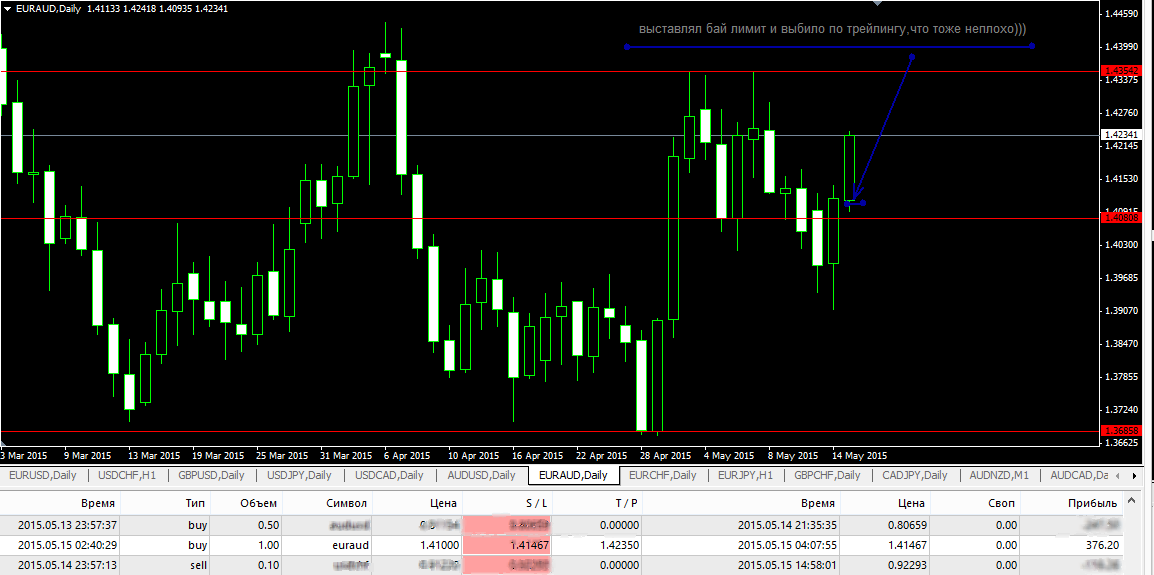This screenshot has width=1154, height=575.
Task: Click the sell type cell
Action: click(165, 565)
